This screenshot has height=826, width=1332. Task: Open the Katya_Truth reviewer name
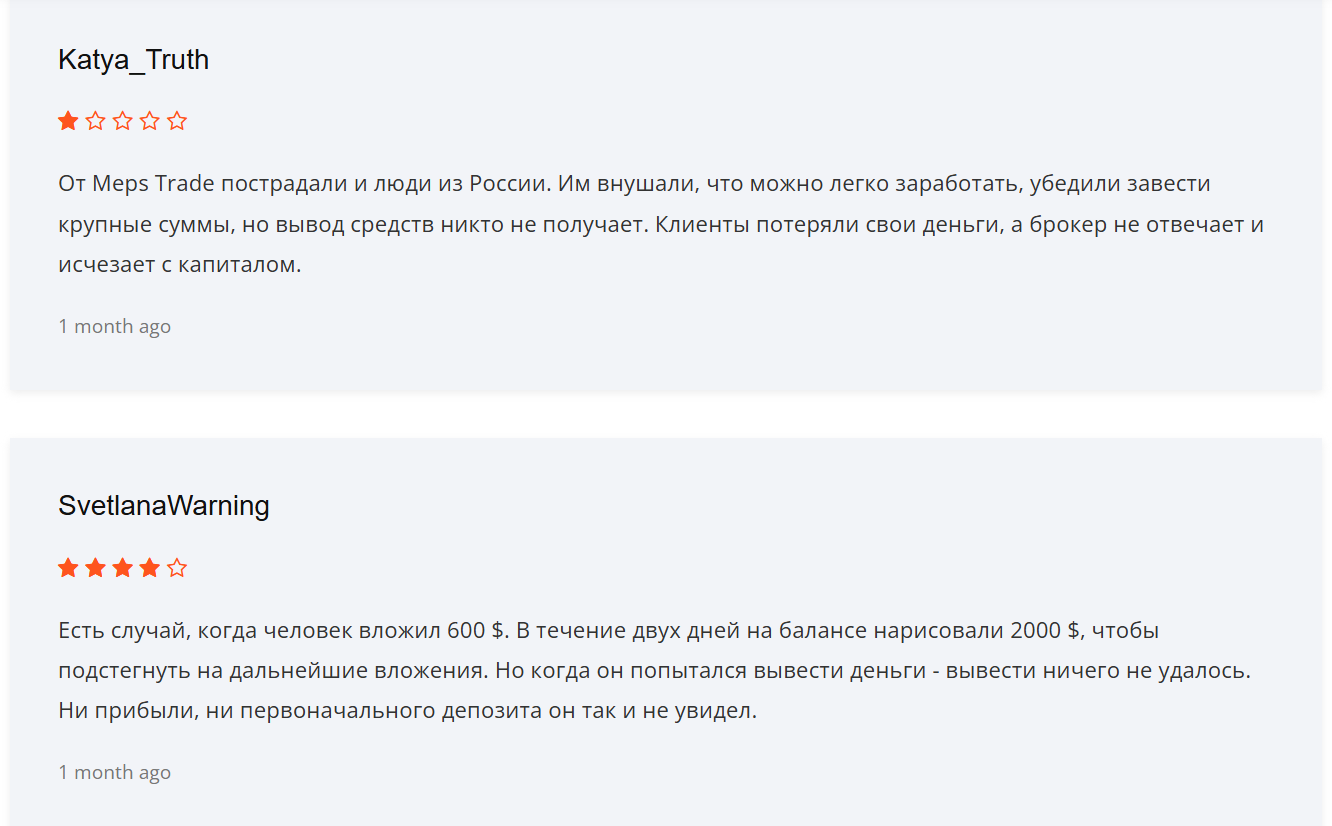[133, 60]
